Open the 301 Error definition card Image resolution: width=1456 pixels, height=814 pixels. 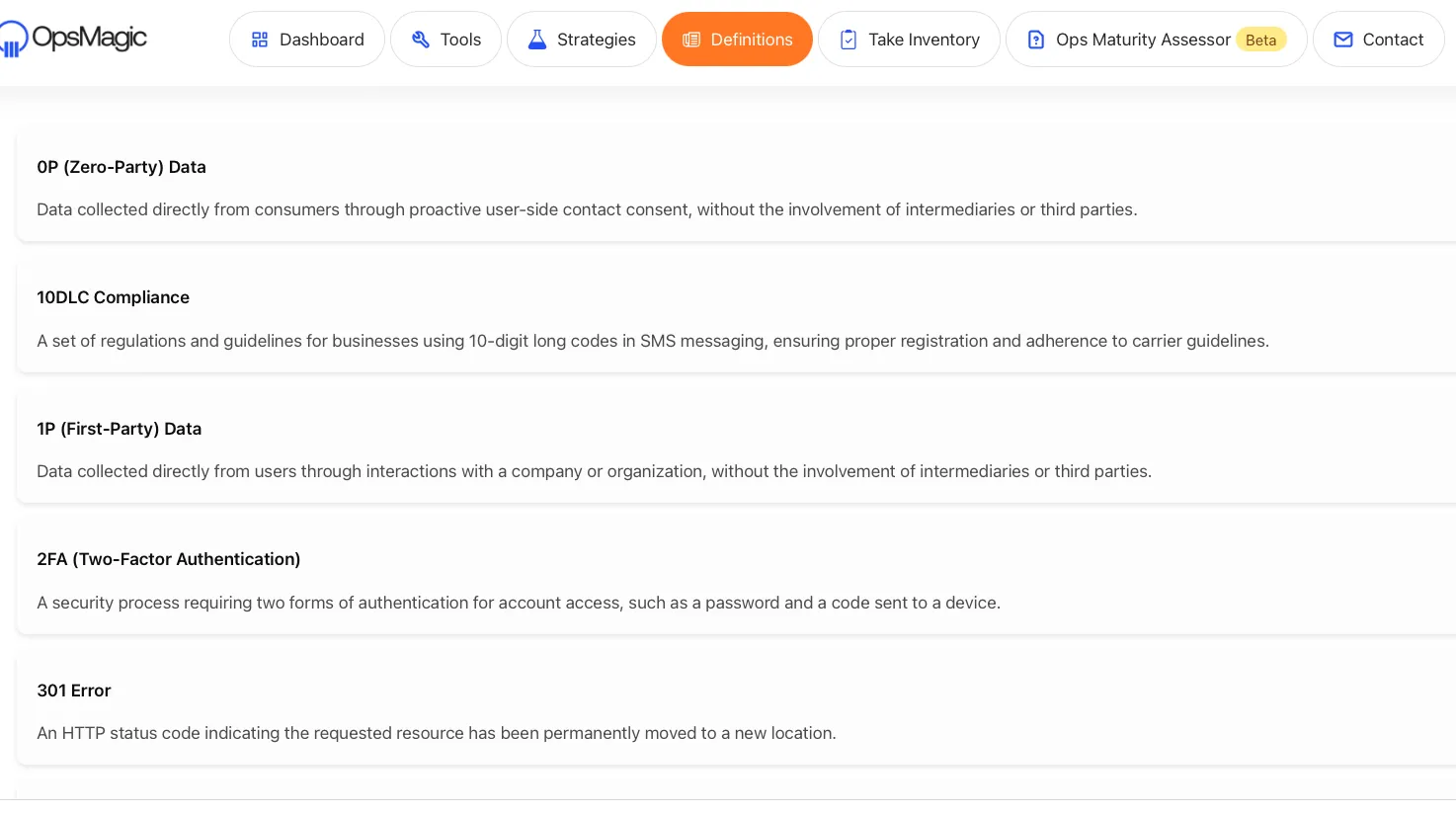pyautogui.click(x=736, y=710)
